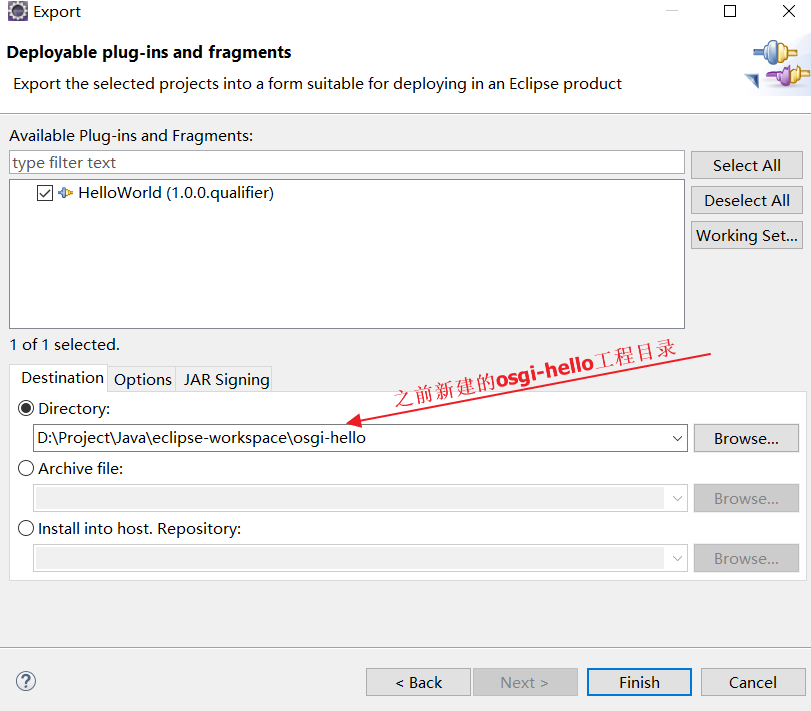The image size is (811, 711).
Task: Click Deselect All button
Action: coord(747,200)
